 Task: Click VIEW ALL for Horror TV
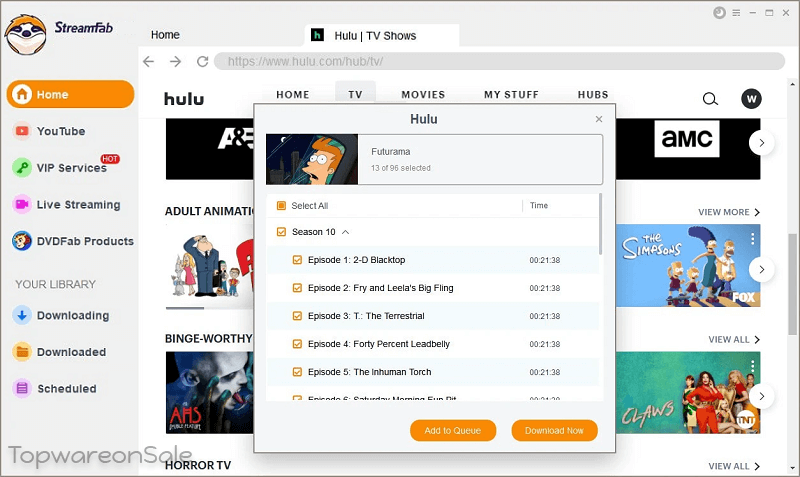click(734, 466)
